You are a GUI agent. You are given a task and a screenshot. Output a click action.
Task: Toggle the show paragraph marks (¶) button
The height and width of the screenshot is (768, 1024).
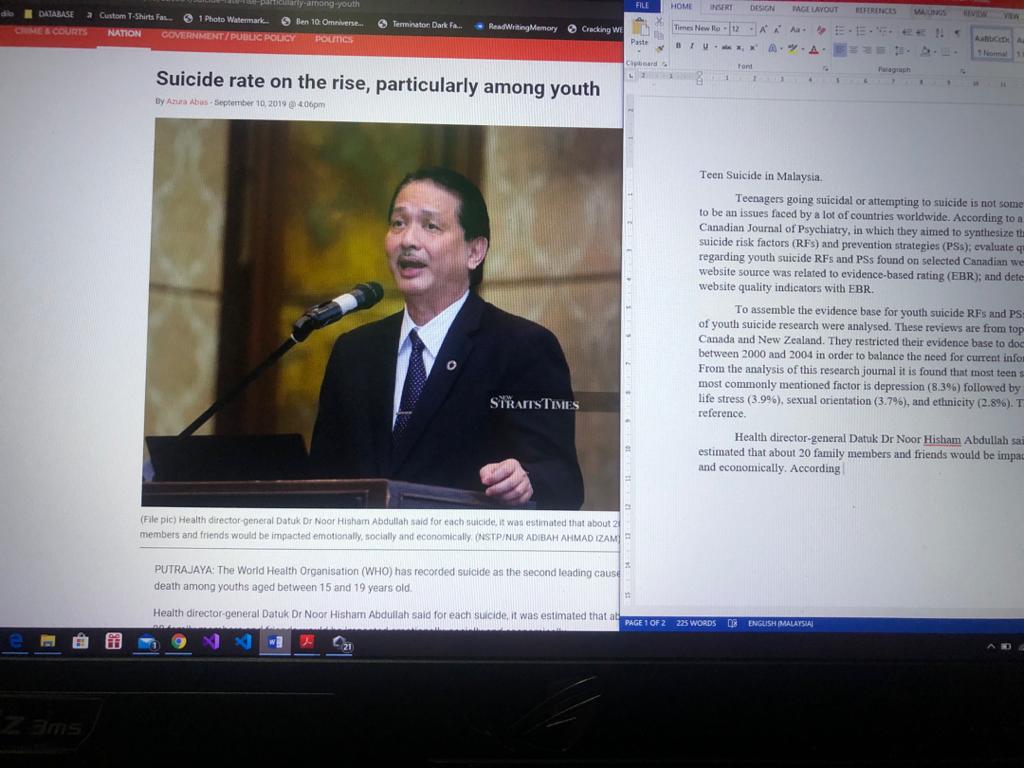coord(956,32)
